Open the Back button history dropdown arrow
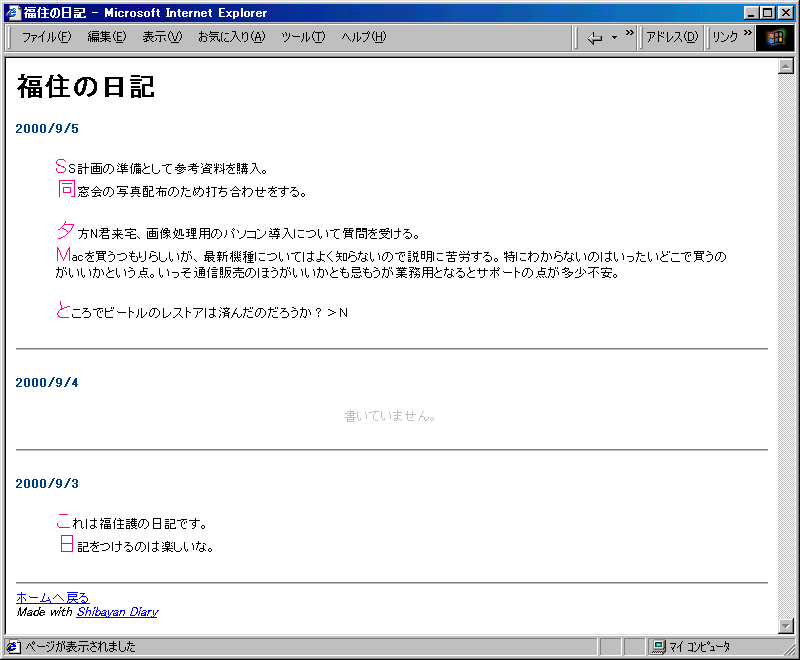Image resolution: width=800 pixels, height=660 pixels. pos(614,38)
